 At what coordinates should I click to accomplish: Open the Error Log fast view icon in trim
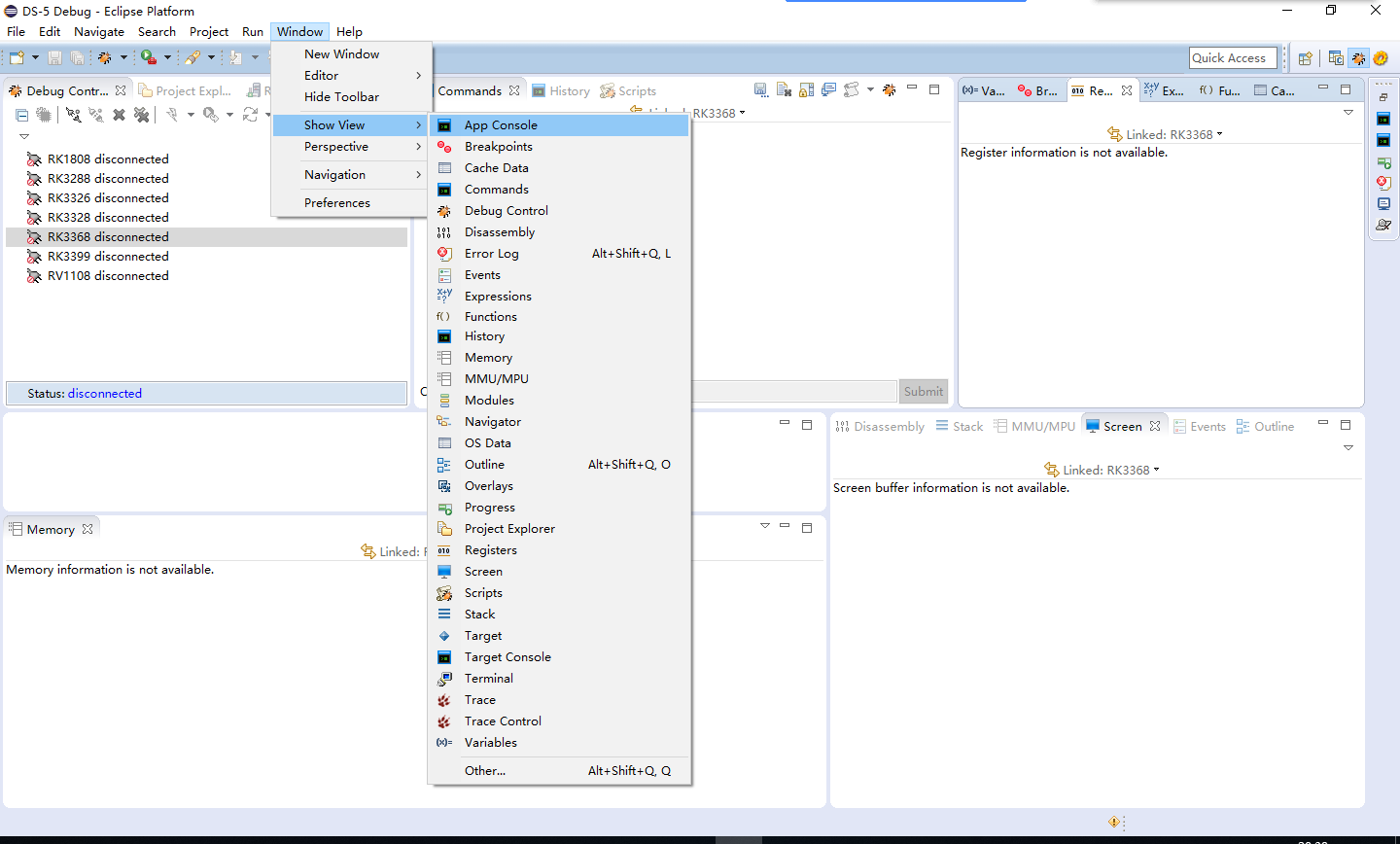(x=1383, y=183)
